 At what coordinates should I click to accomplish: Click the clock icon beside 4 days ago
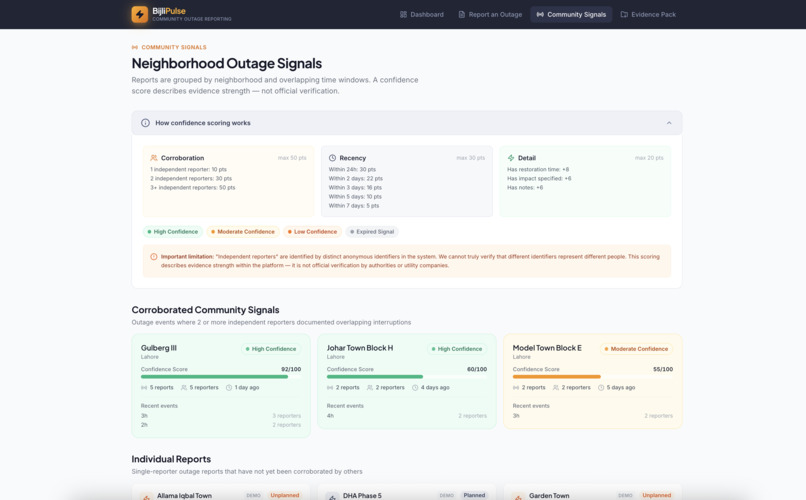click(x=415, y=387)
